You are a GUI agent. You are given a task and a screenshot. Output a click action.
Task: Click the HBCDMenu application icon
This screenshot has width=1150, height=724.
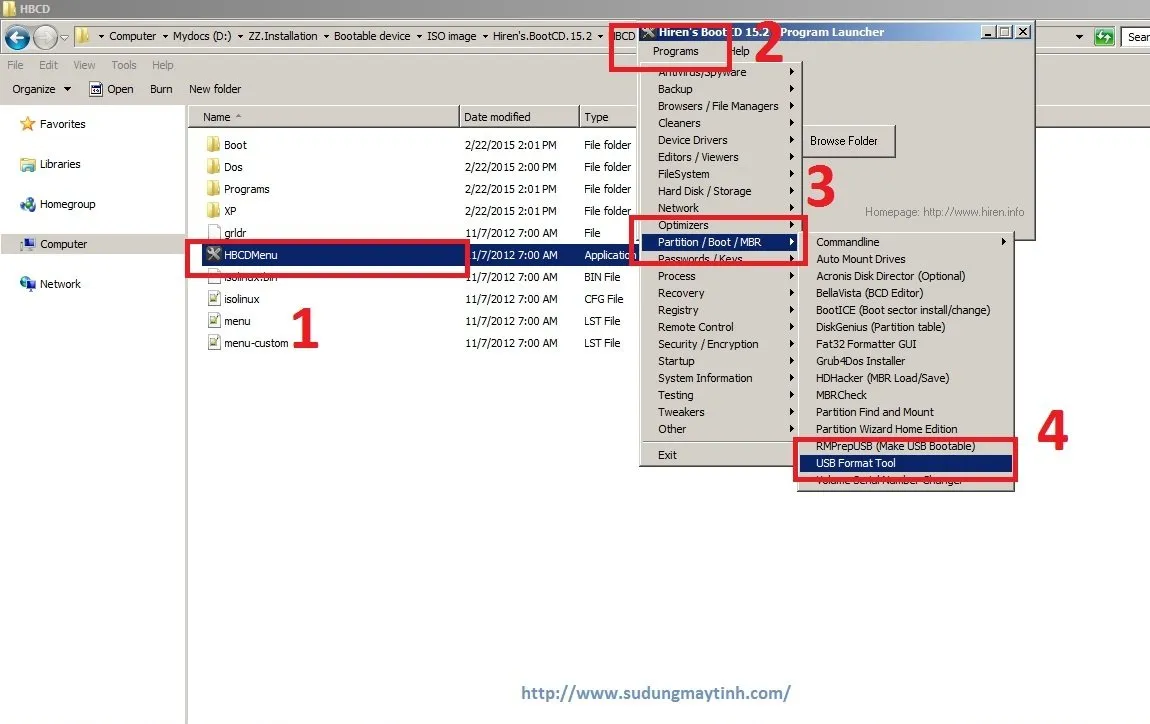(213, 255)
